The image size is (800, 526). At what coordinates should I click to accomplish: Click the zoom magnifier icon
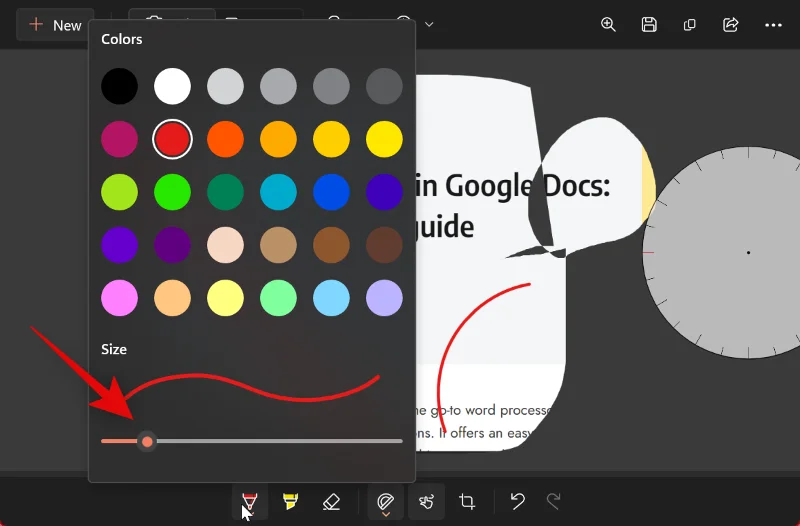[x=608, y=25]
